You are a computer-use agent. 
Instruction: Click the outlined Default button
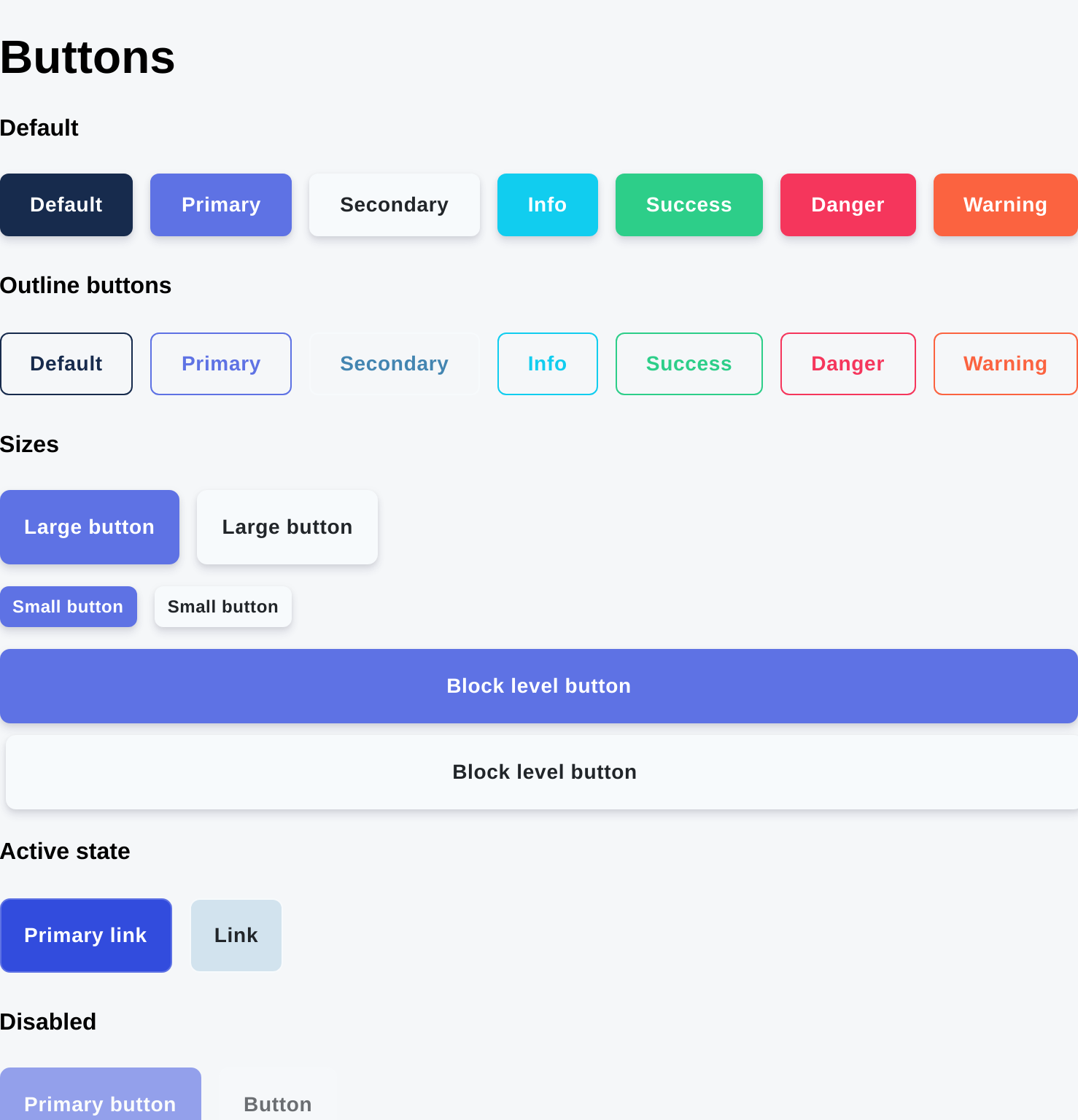[66, 364]
